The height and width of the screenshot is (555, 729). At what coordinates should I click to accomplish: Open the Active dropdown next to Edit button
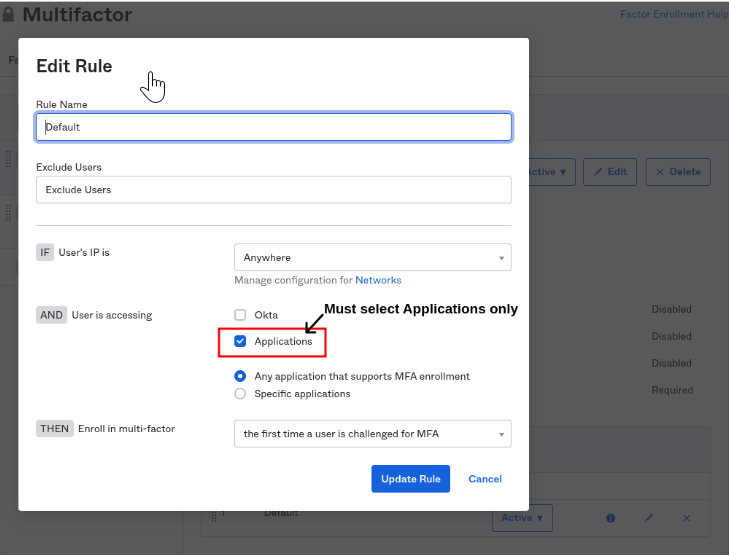click(x=546, y=172)
